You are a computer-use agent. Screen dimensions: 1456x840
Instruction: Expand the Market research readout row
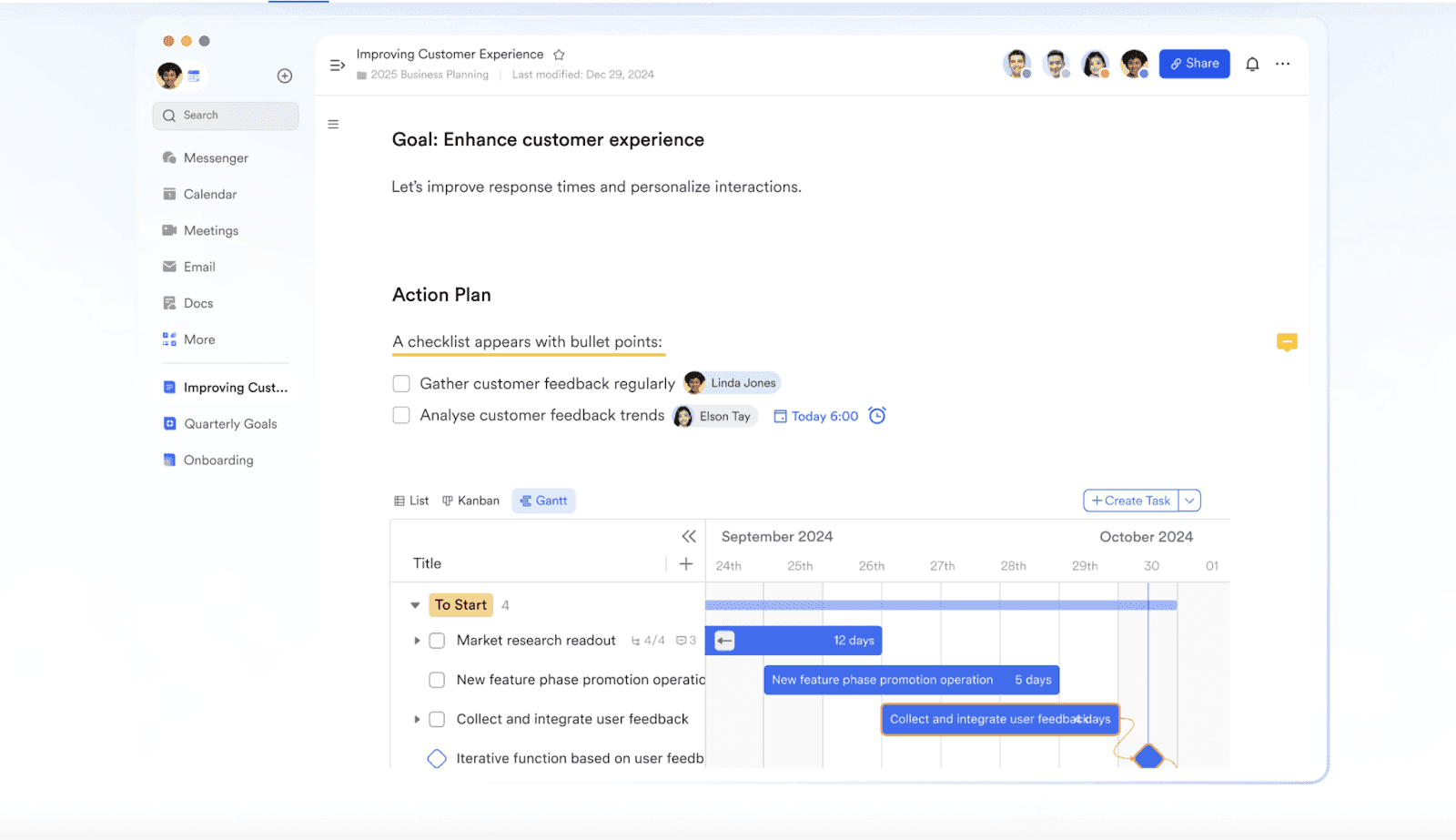(x=418, y=640)
